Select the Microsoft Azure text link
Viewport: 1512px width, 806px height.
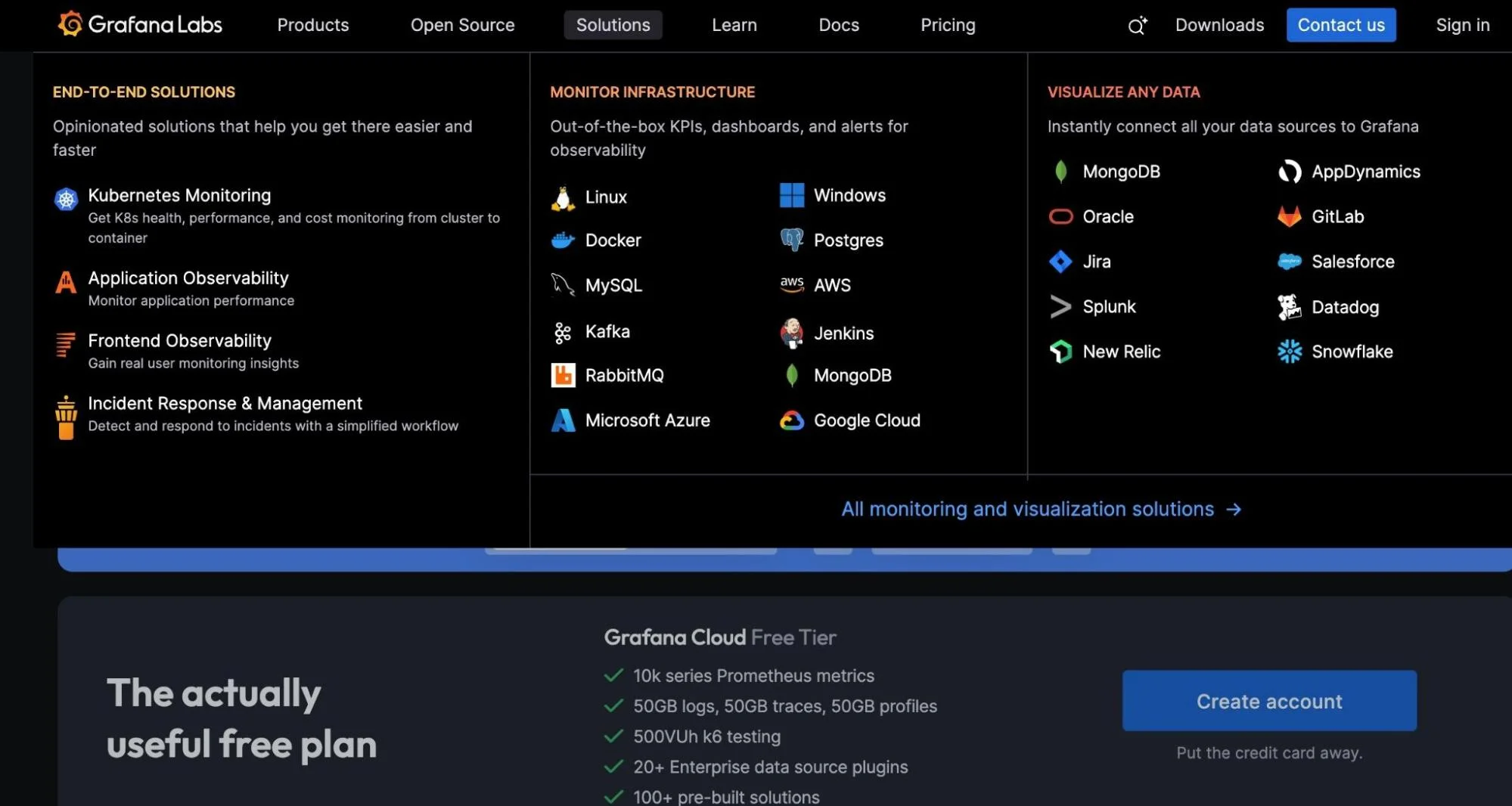[x=647, y=420]
